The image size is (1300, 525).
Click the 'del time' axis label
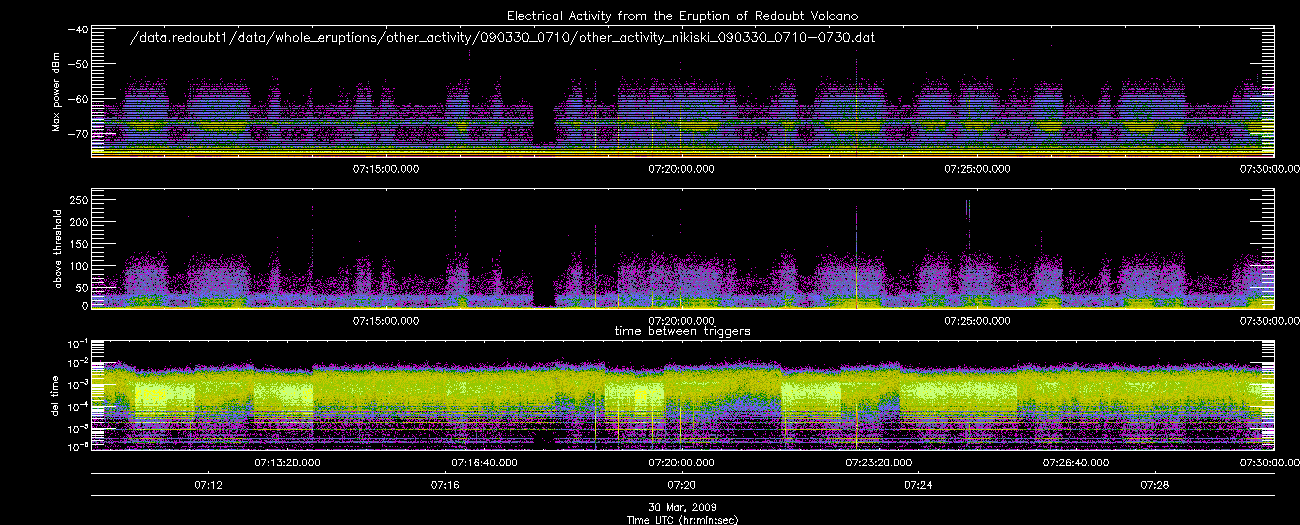(x=56, y=395)
